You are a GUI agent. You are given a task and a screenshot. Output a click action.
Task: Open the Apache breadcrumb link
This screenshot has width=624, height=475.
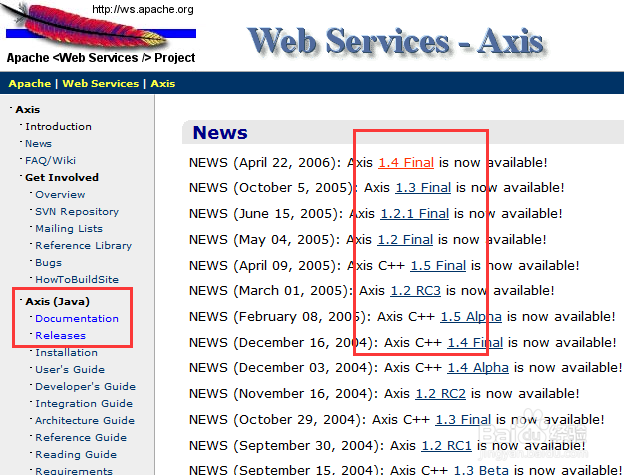[x=30, y=84]
